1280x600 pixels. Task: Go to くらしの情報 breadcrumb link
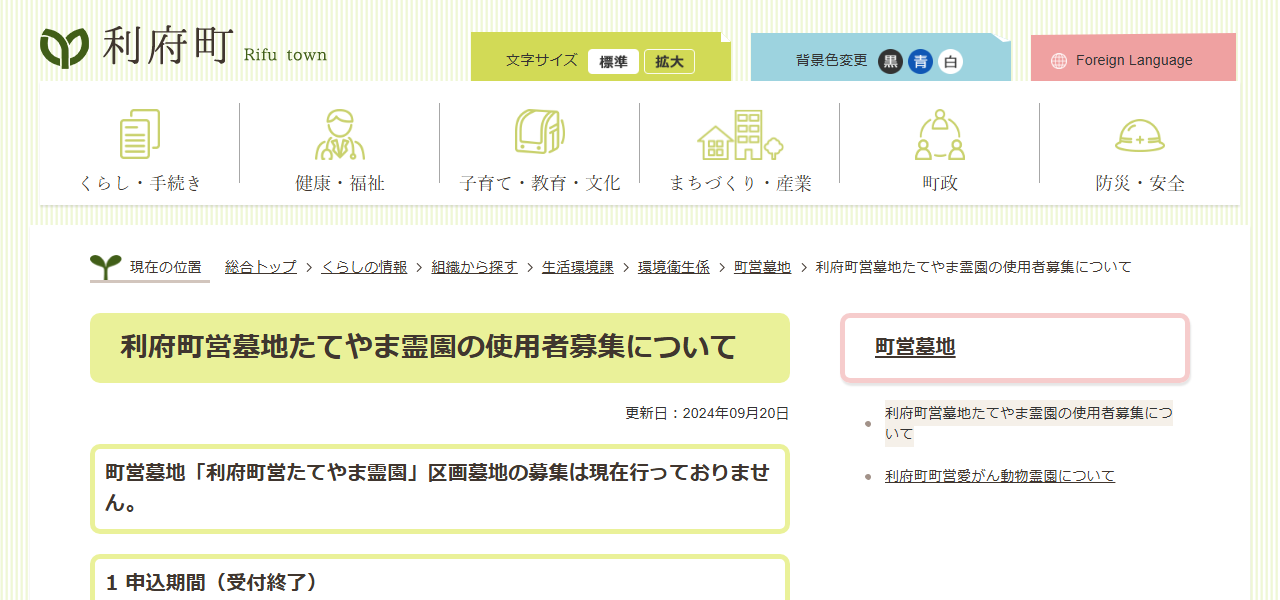point(364,267)
